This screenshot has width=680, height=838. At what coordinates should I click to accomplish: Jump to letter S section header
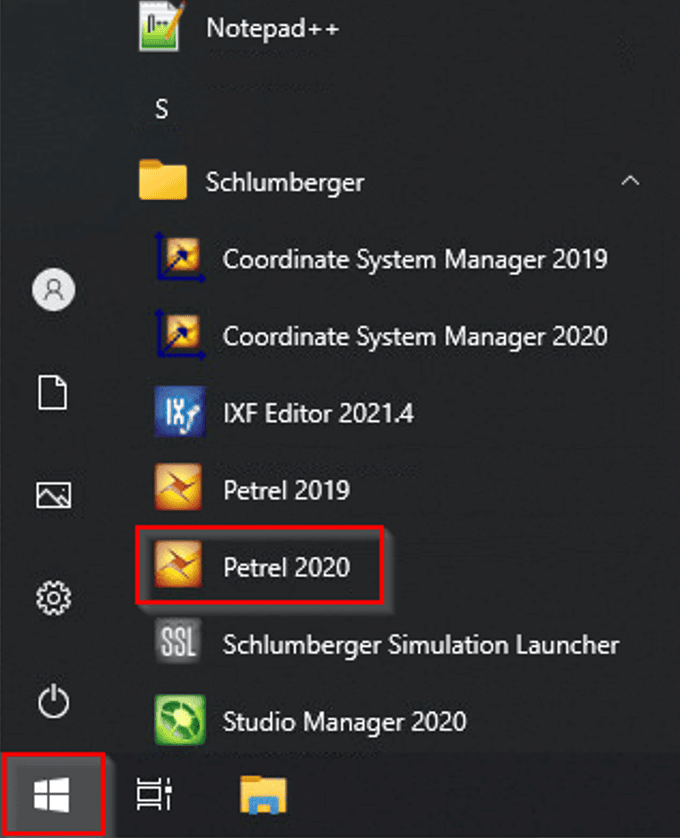click(x=161, y=109)
